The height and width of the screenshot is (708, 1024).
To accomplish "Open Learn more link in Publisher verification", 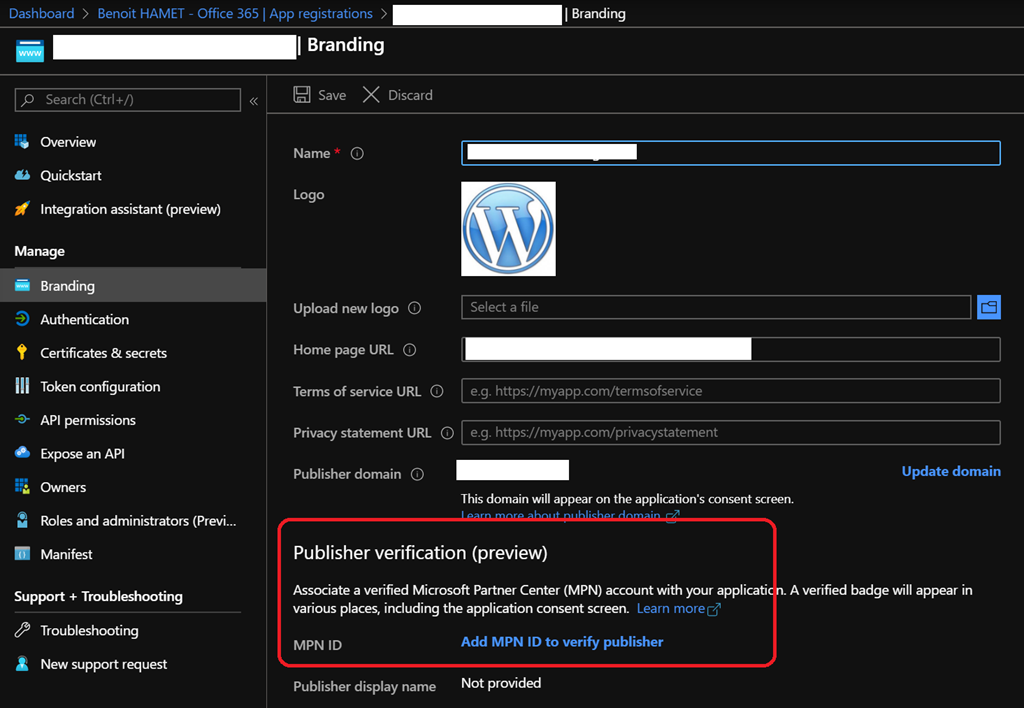I will 671,608.
